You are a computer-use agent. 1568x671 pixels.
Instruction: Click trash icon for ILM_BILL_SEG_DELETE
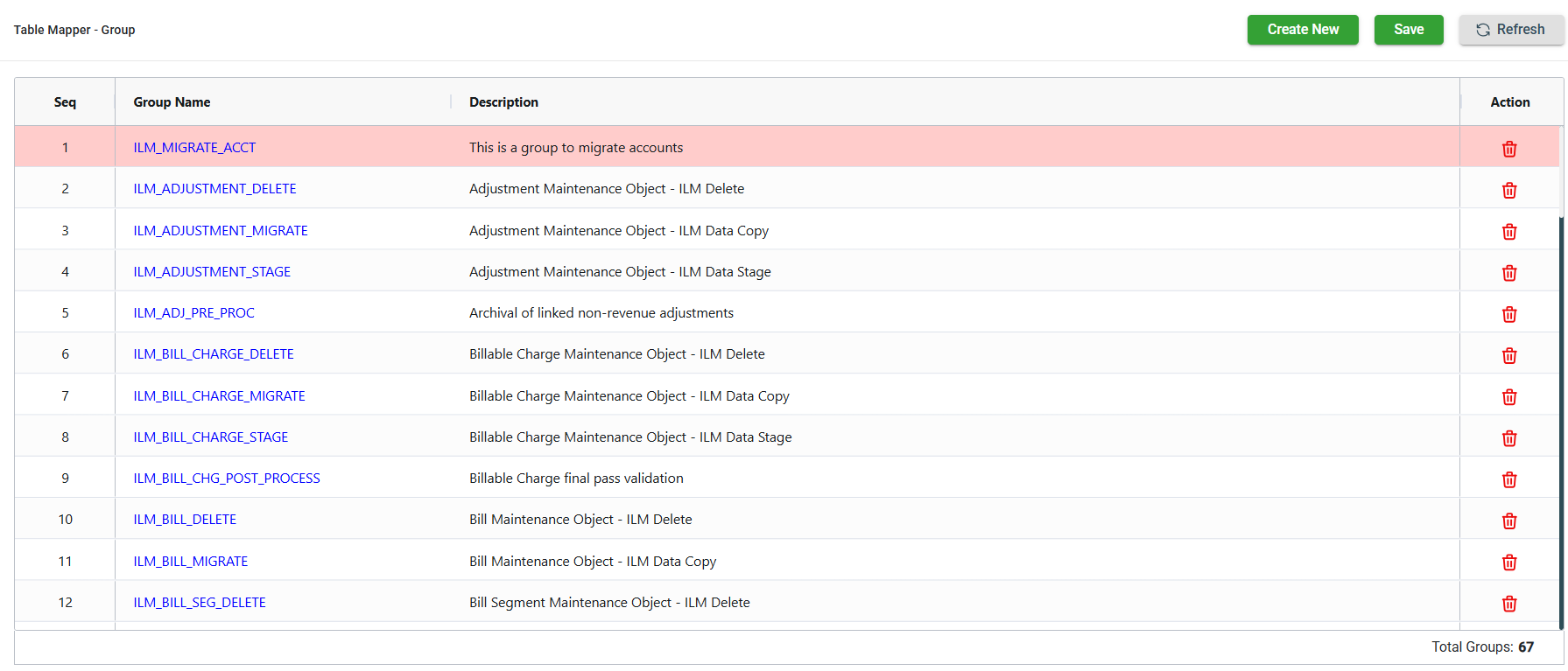coord(1508,604)
